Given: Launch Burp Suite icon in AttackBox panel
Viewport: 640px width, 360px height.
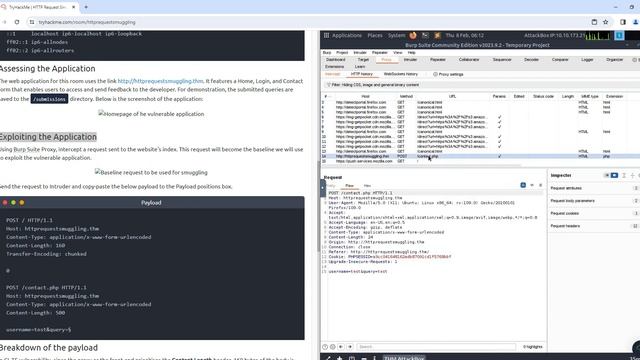Looking at the screenshot, I should pos(438,36).
